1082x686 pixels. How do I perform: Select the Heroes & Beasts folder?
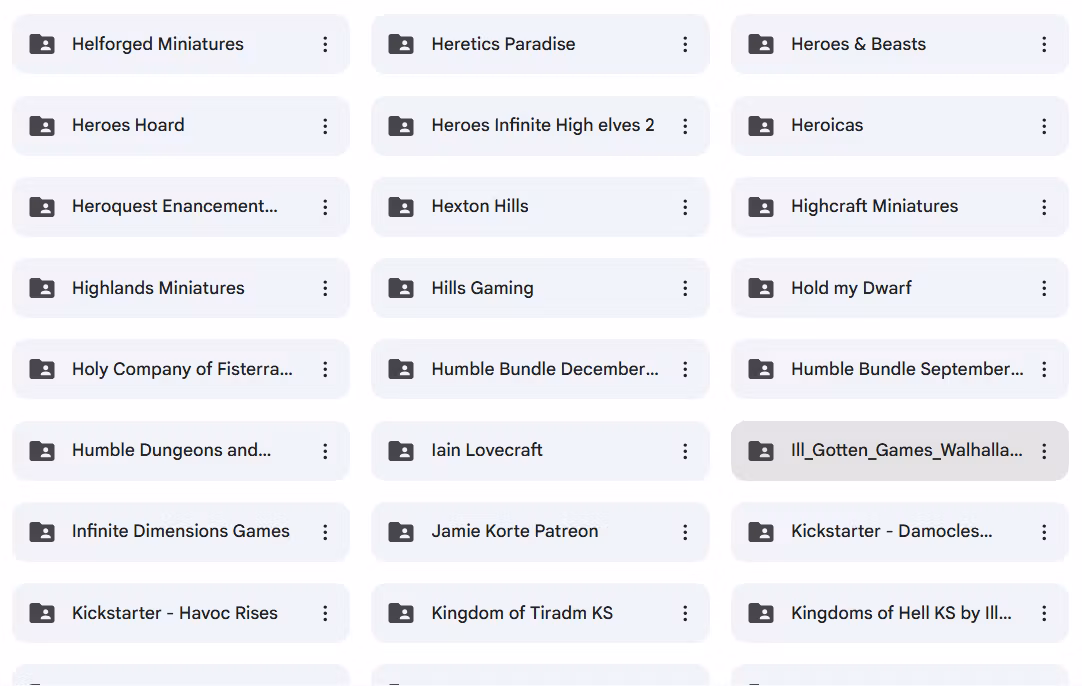click(900, 44)
